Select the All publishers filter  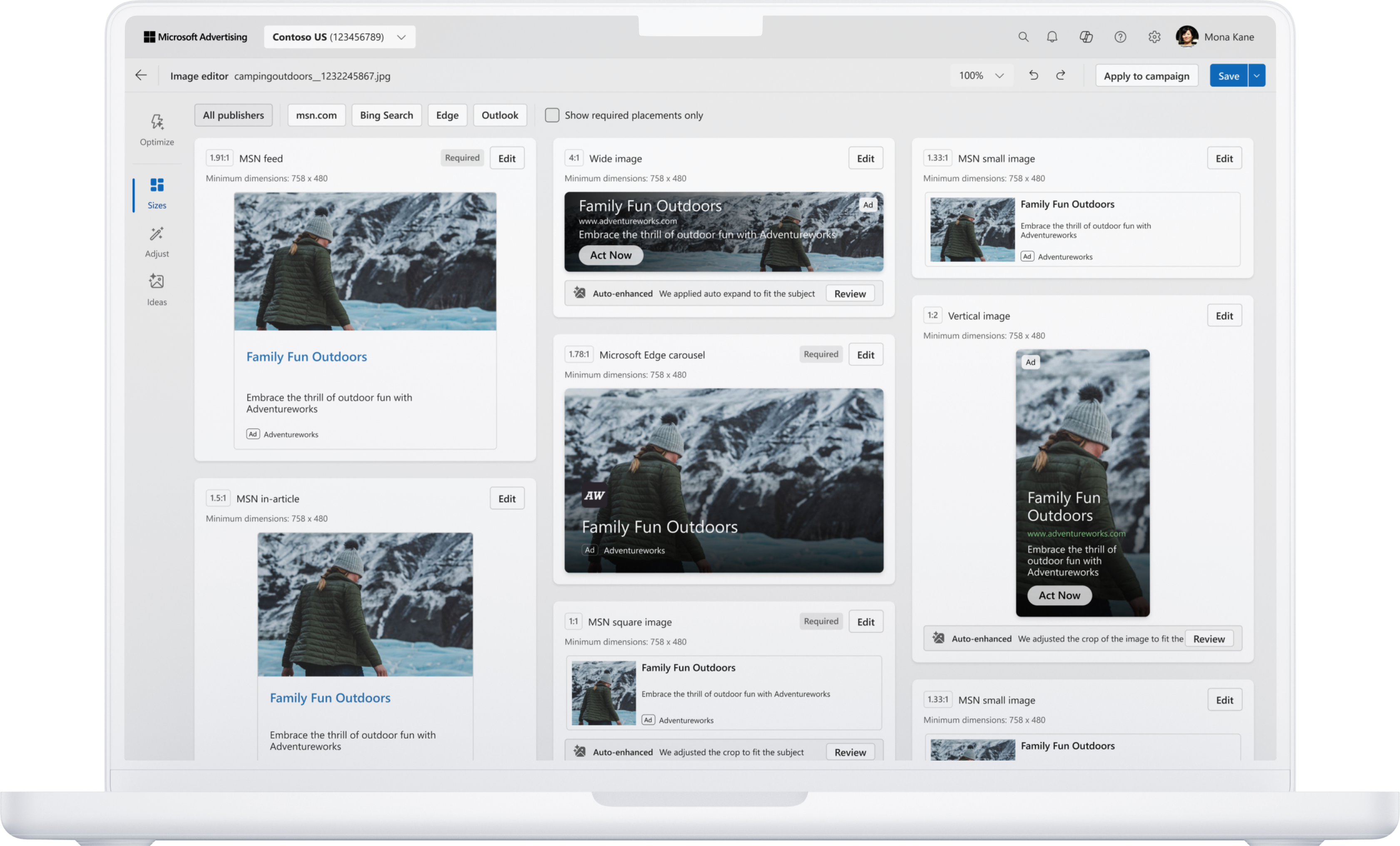233,115
